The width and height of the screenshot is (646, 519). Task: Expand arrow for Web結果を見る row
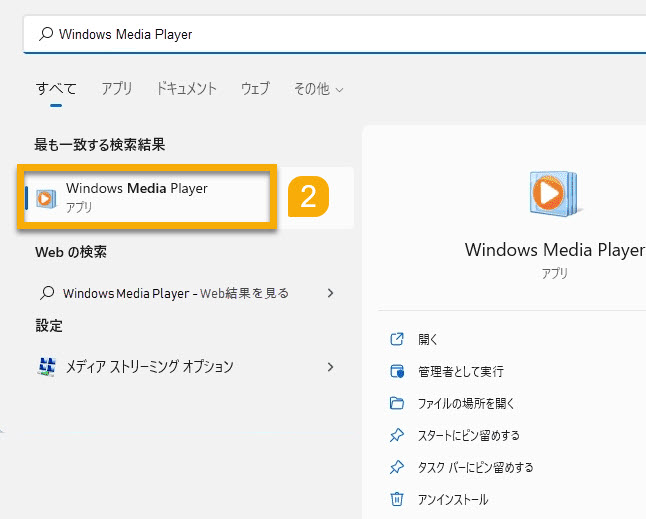(x=330, y=293)
